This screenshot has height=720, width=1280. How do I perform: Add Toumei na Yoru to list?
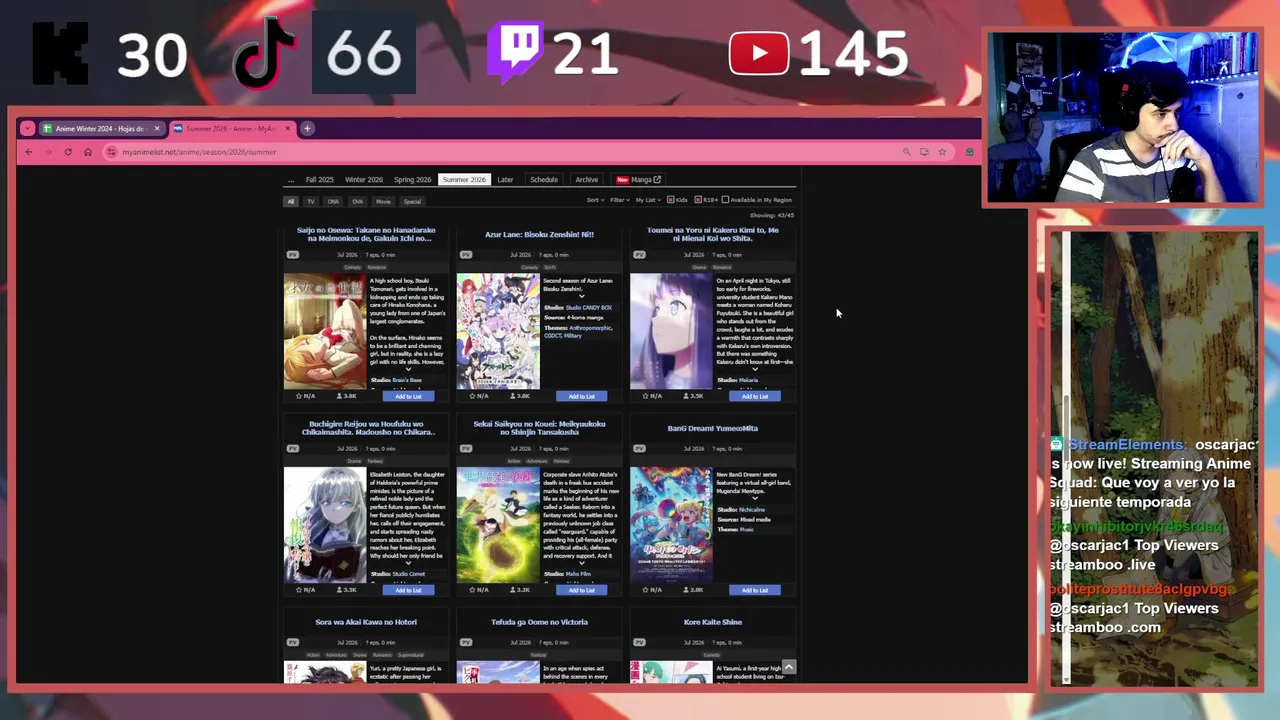point(754,396)
